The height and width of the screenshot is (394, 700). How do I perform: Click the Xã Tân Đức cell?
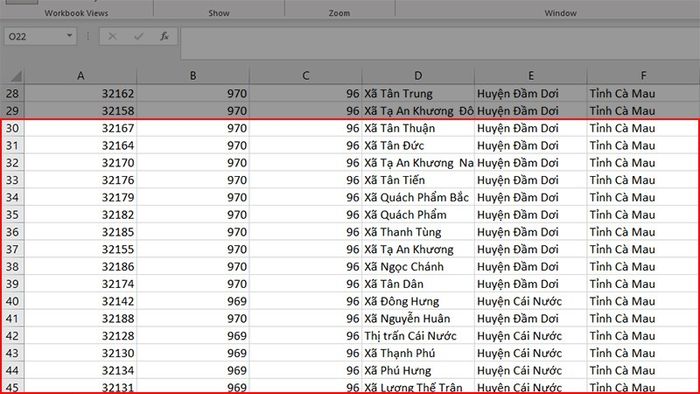coord(418,145)
